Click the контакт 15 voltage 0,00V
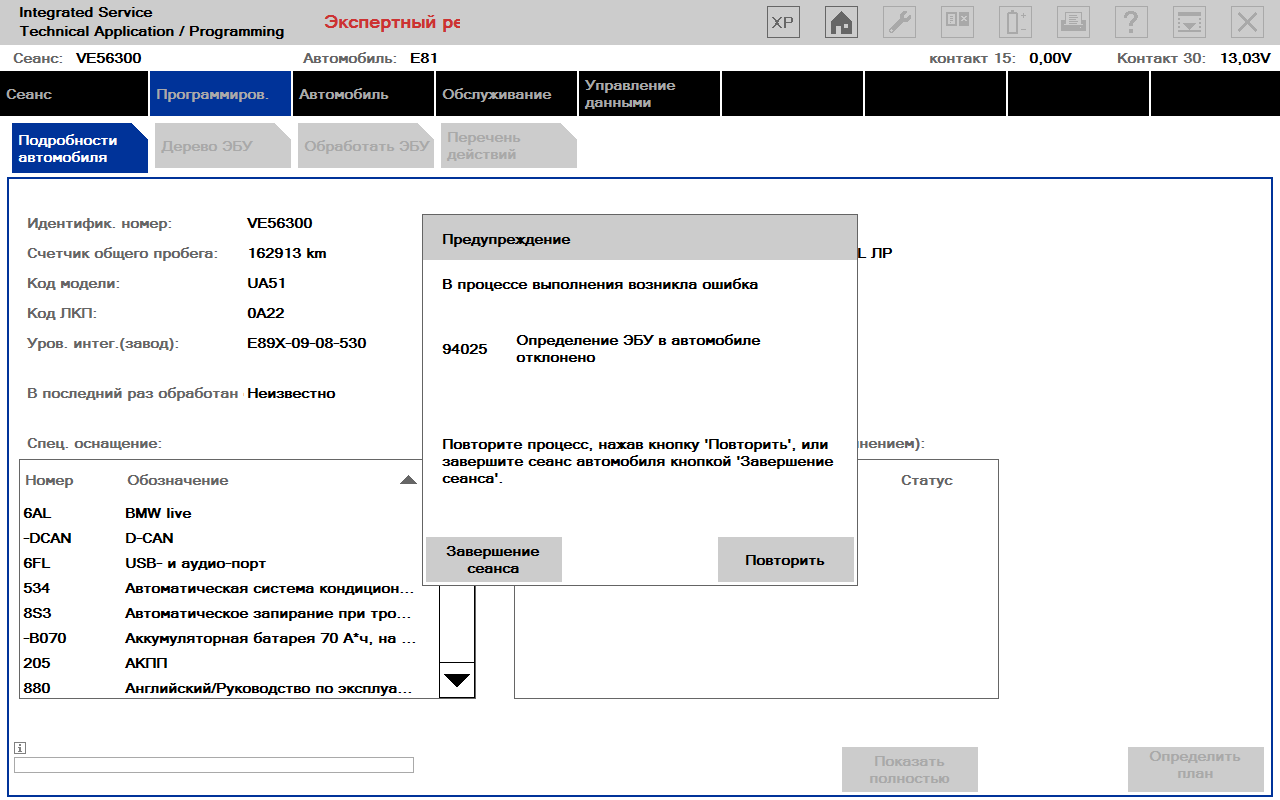 click(1050, 58)
